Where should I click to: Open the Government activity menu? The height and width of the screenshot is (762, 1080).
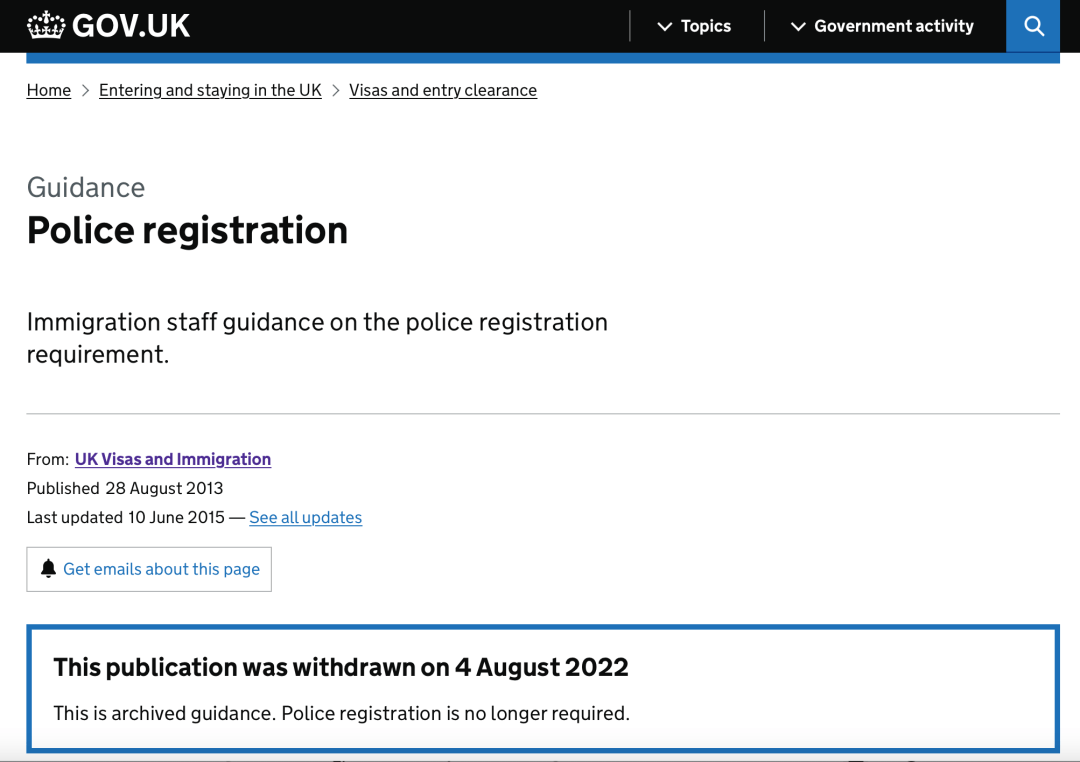tap(882, 26)
